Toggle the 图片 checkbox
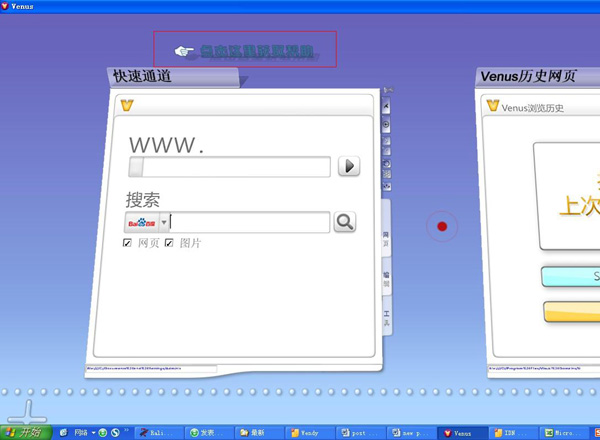This screenshot has height=440, width=600. click(169, 243)
